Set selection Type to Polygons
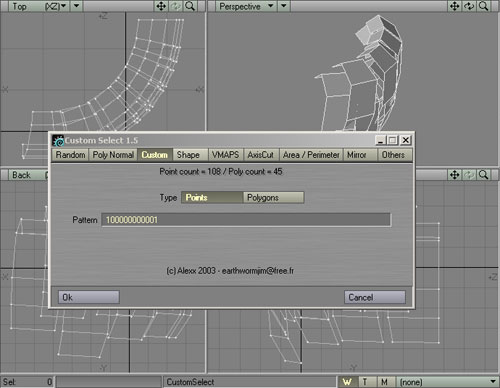The image size is (500, 388). (x=273, y=197)
